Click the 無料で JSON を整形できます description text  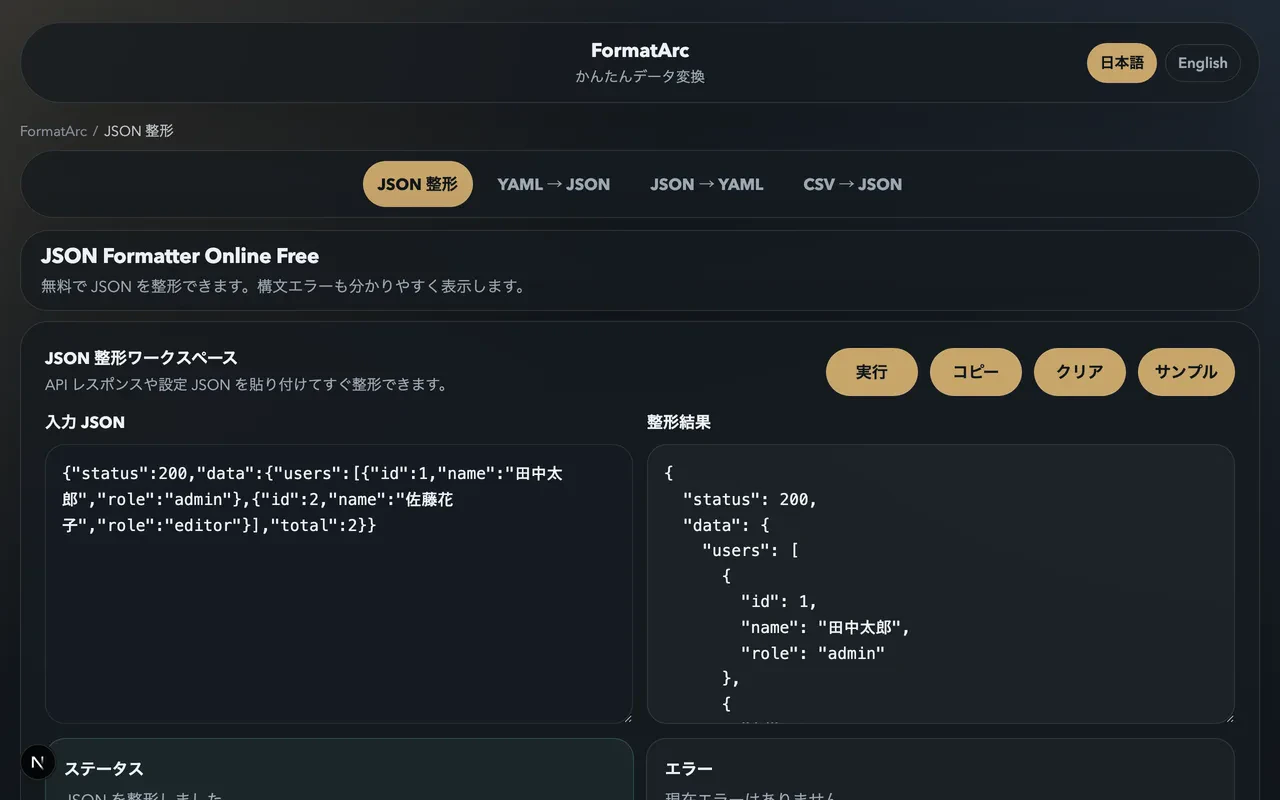pyautogui.click(x=283, y=286)
